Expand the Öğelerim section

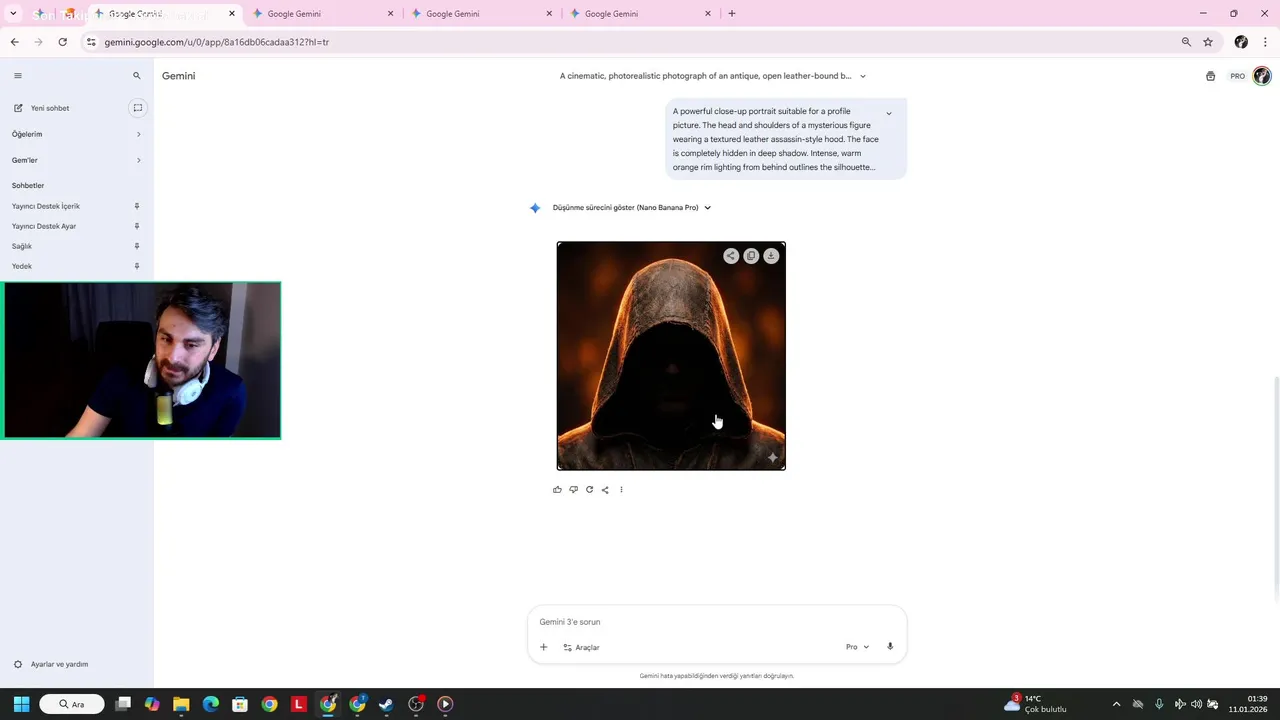pos(77,134)
